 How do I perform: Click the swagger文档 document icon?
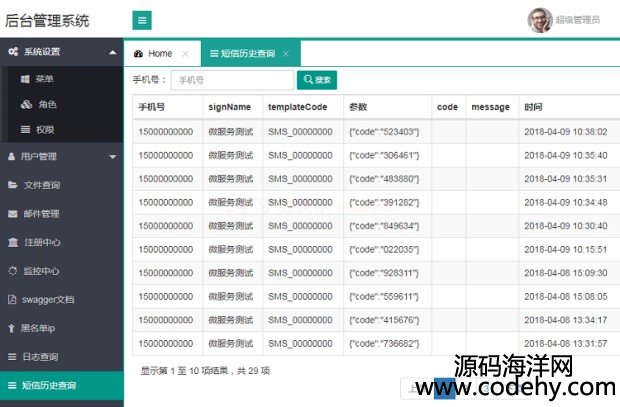click(12, 299)
